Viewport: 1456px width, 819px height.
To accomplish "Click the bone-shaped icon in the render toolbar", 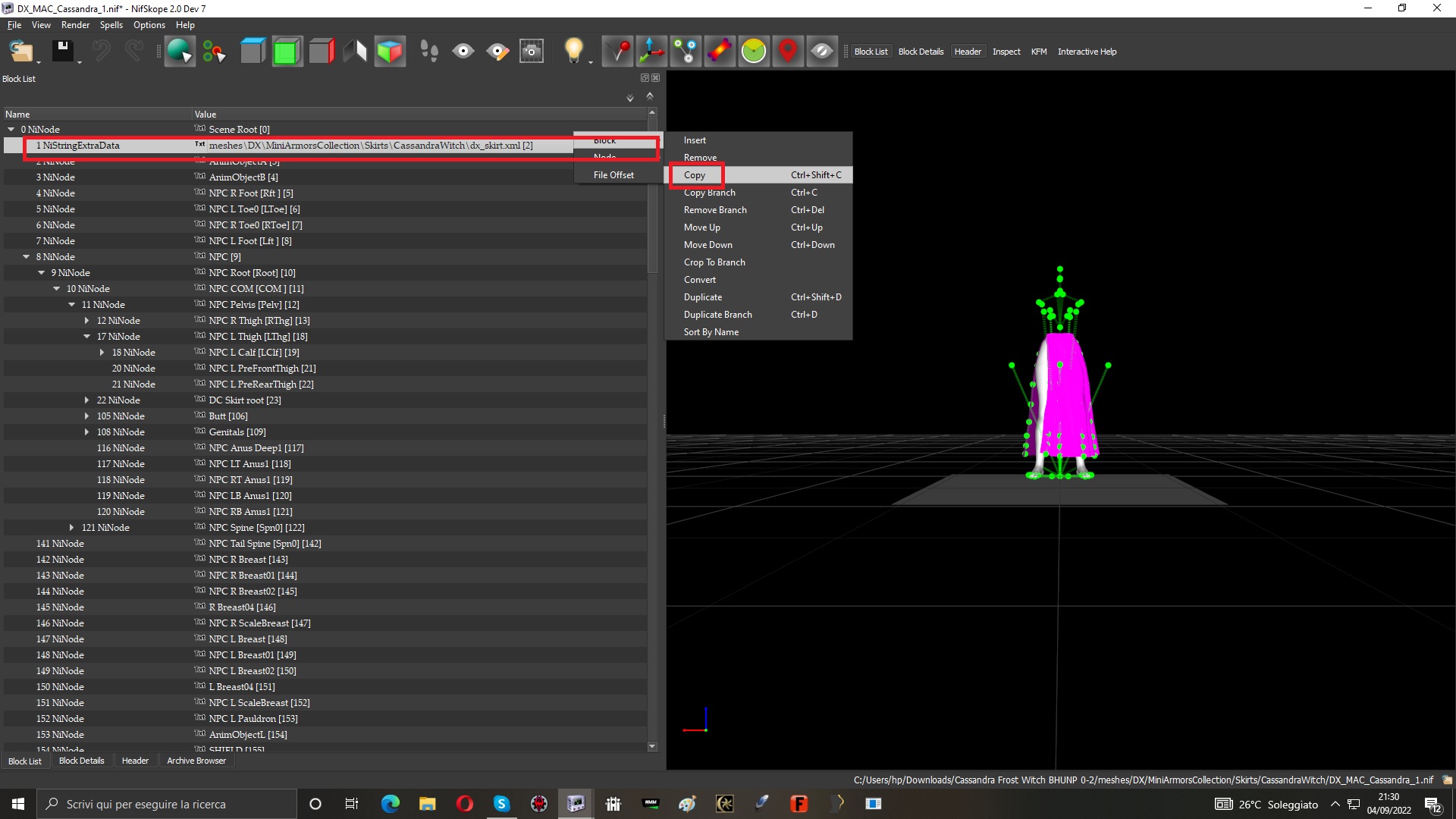I will coord(719,52).
